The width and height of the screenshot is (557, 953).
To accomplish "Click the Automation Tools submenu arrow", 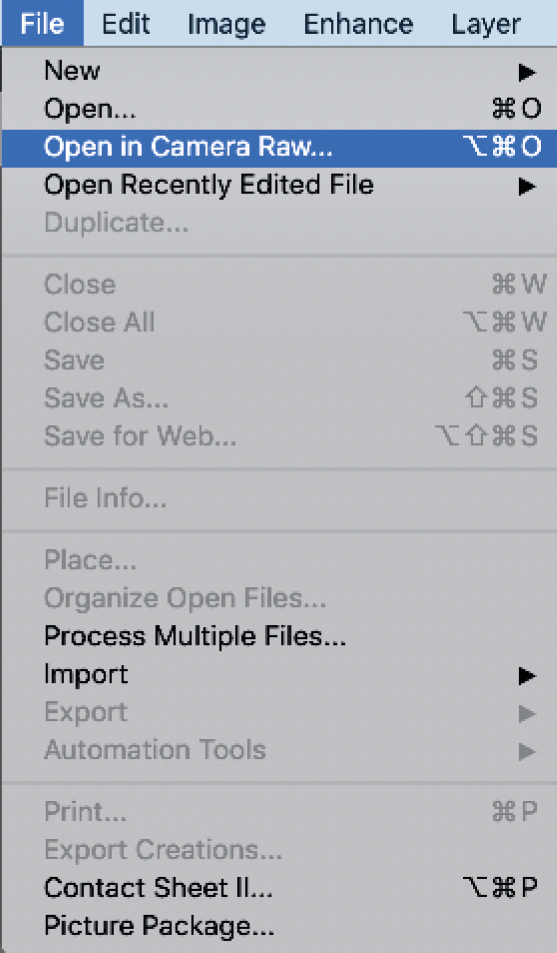I will [527, 752].
